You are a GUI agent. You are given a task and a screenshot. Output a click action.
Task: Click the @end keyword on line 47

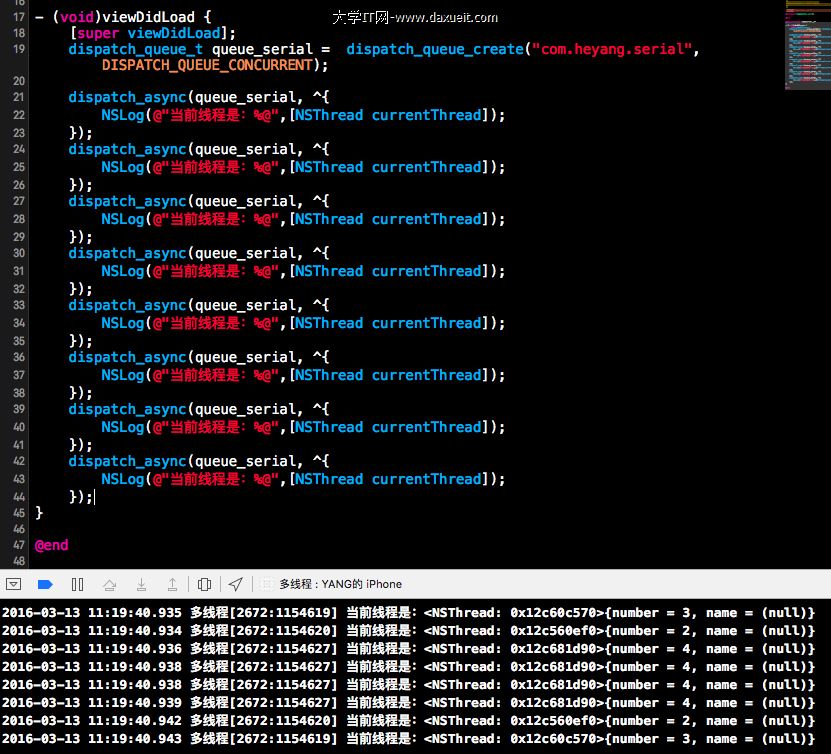click(52, 545)
